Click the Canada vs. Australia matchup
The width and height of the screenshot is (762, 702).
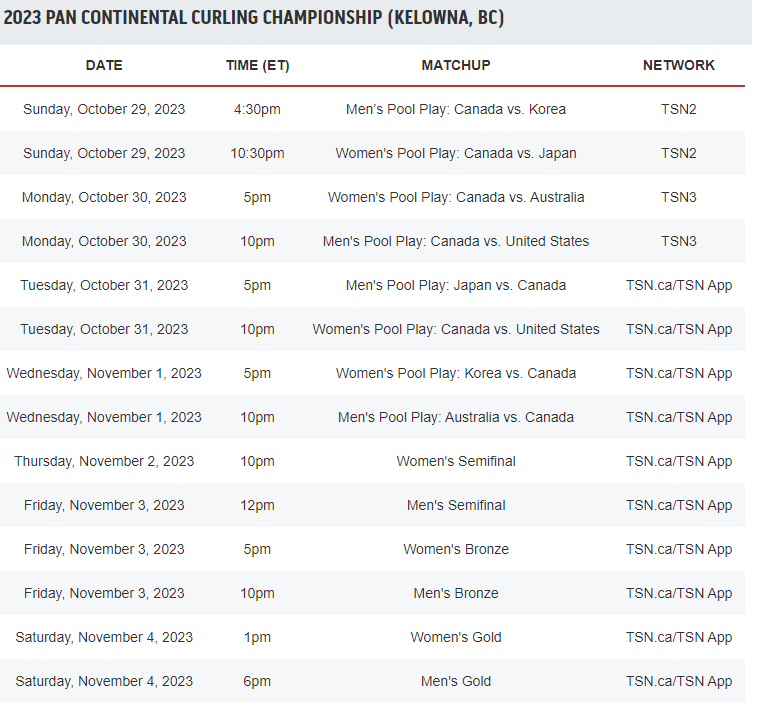click(x=456, y=197)
